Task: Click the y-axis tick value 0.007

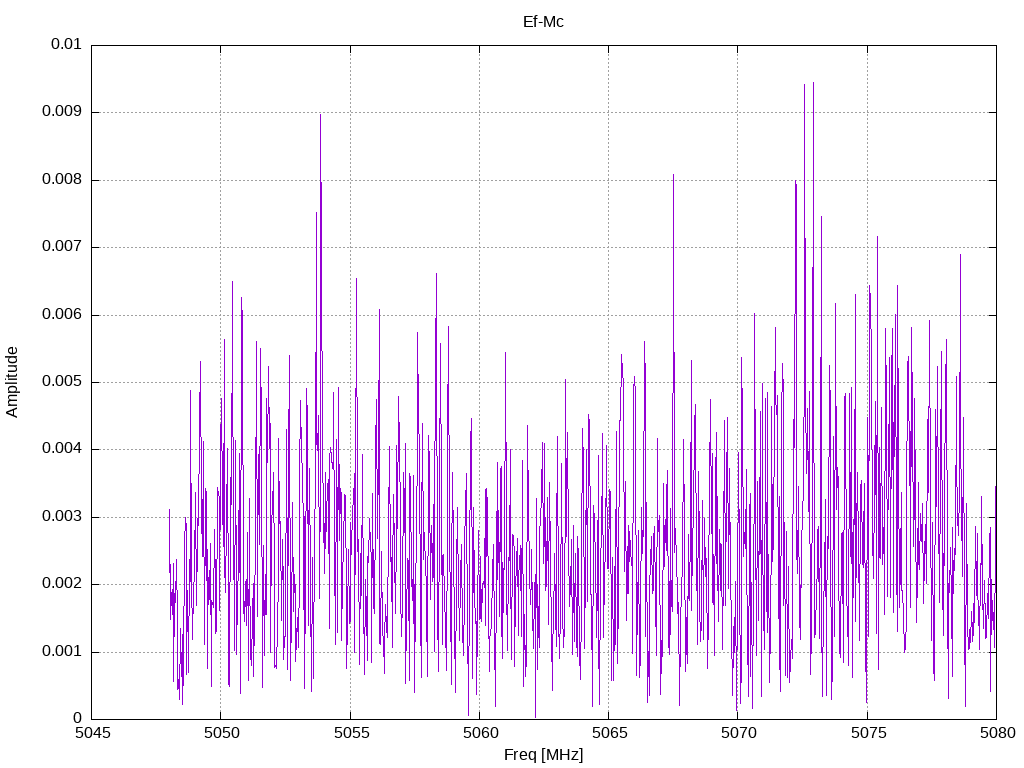Action: pos(62,247)
